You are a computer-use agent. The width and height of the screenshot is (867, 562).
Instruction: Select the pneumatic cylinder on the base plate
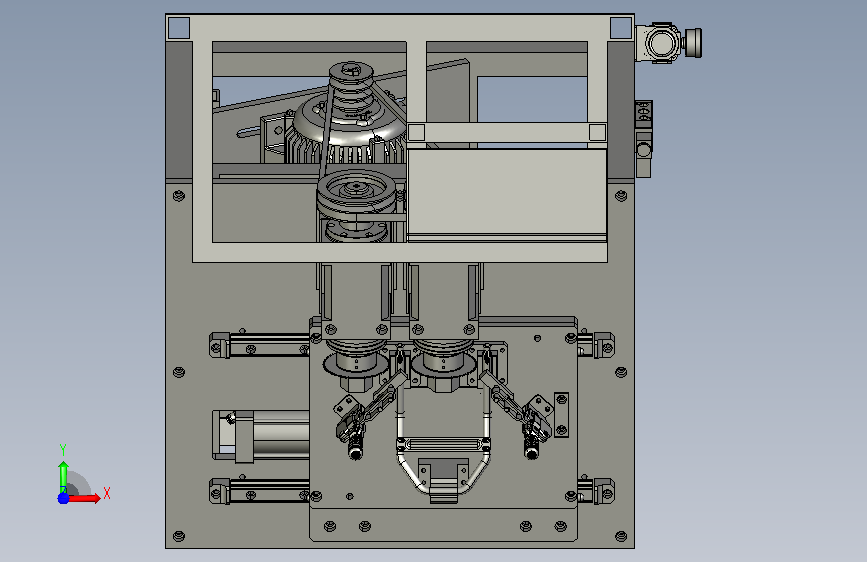(x=261, y=435)
